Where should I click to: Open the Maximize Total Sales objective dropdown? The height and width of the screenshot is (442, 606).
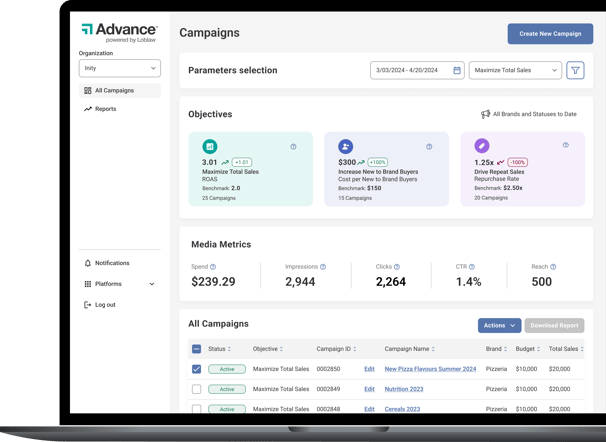coord(515,70)
